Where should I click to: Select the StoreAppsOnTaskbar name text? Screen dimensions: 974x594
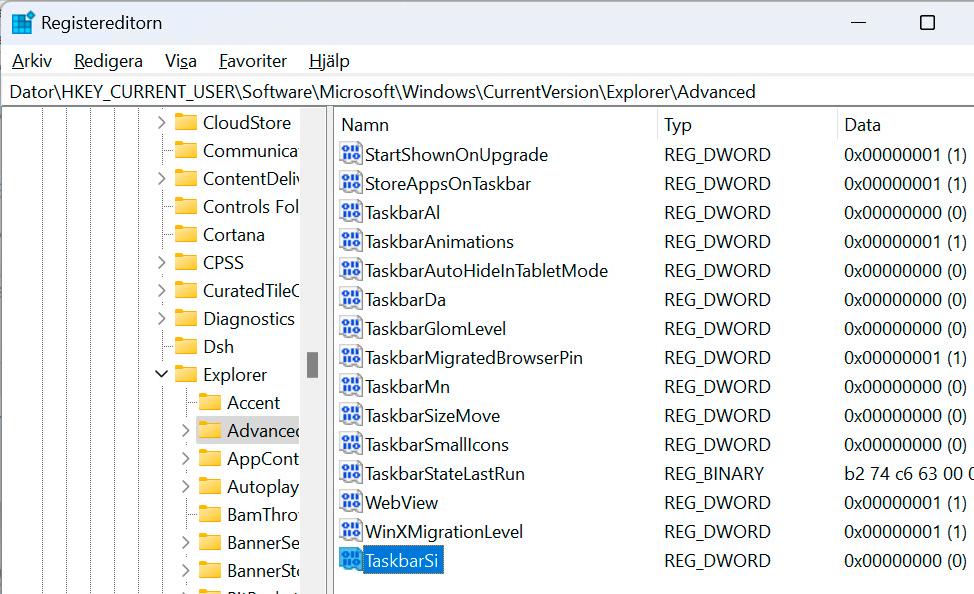448,183
